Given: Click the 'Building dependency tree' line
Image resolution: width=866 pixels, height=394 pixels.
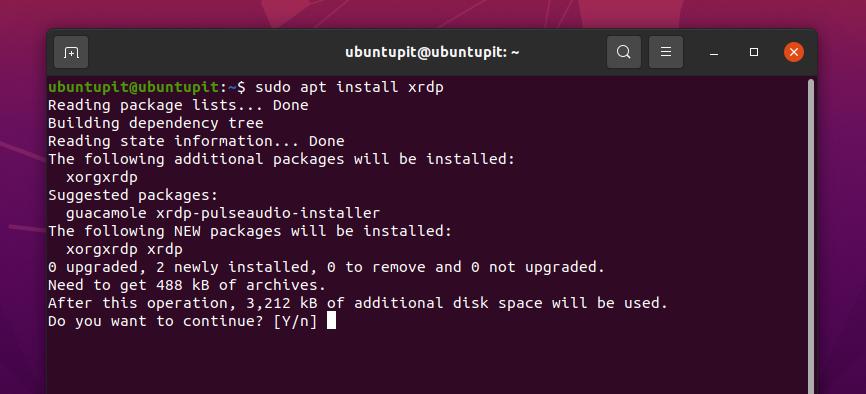Looking at the screenshot, I should click(156, 123).
